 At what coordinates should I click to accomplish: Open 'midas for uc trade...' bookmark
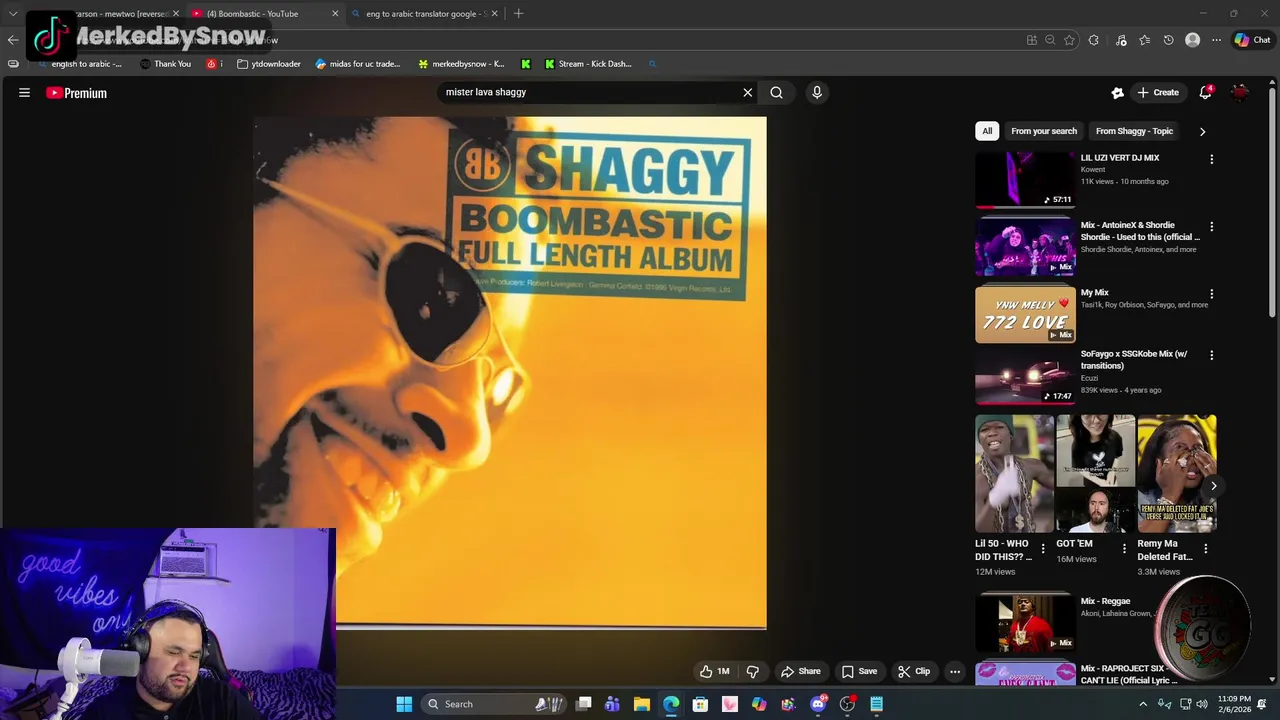pyautogui.click(x=357, y=64)
